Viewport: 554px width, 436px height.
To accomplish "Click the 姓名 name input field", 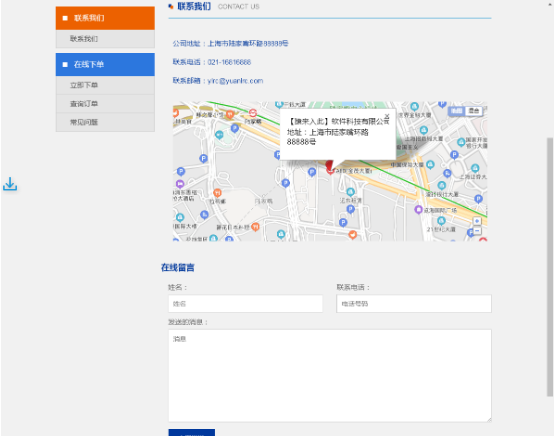I will point(246,304).
